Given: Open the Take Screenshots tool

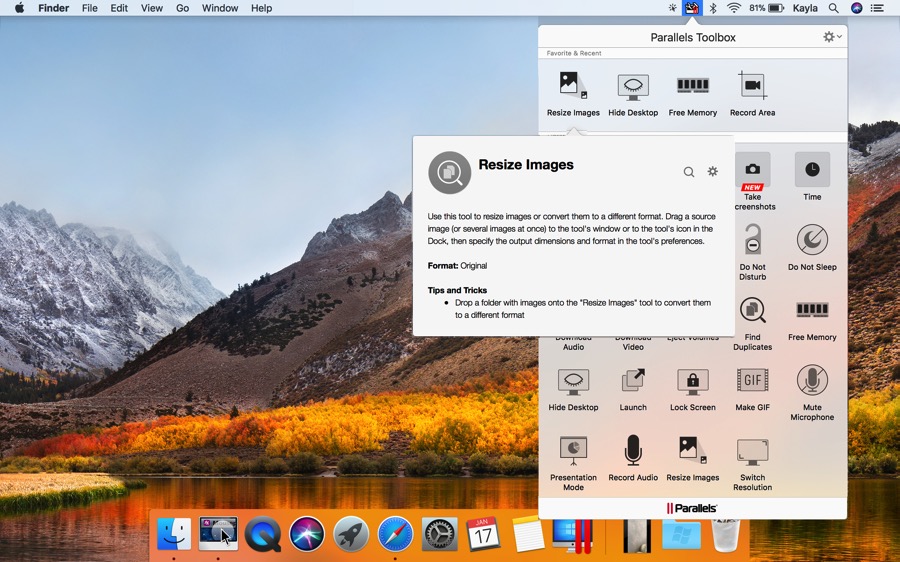Looking at the screenshot, I should point(752,183).
